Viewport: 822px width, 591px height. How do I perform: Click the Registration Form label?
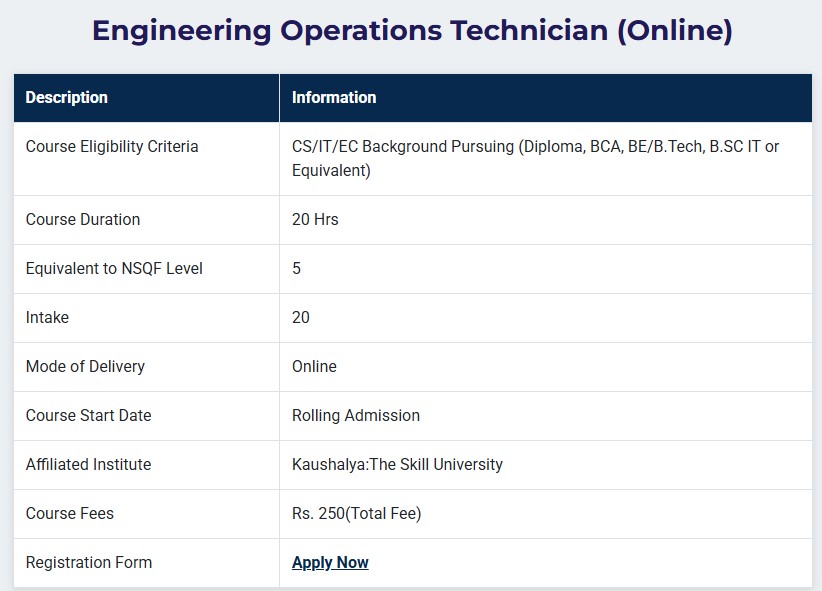89,562
